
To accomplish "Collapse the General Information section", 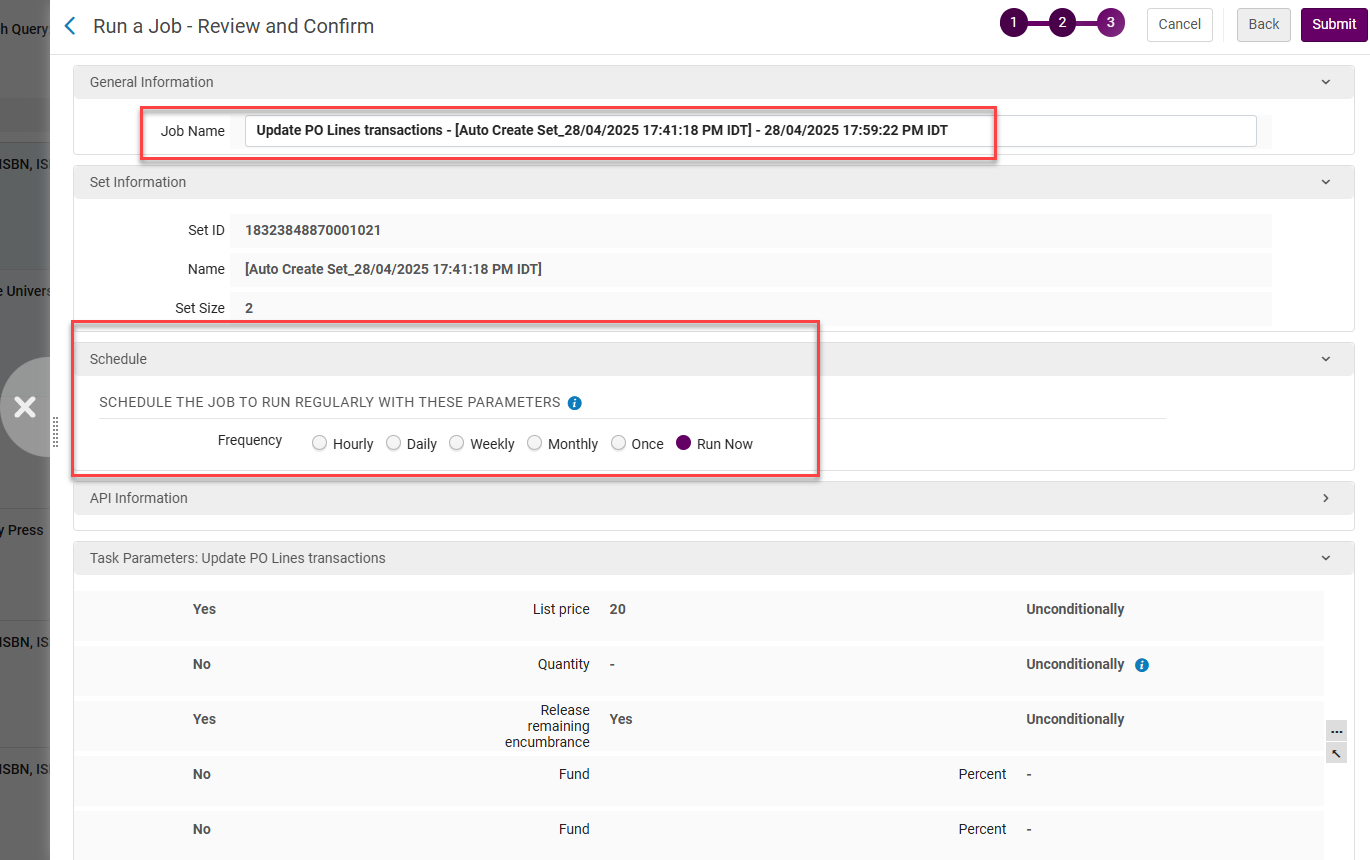I will pyautogui.click(x=1326, y=82).
